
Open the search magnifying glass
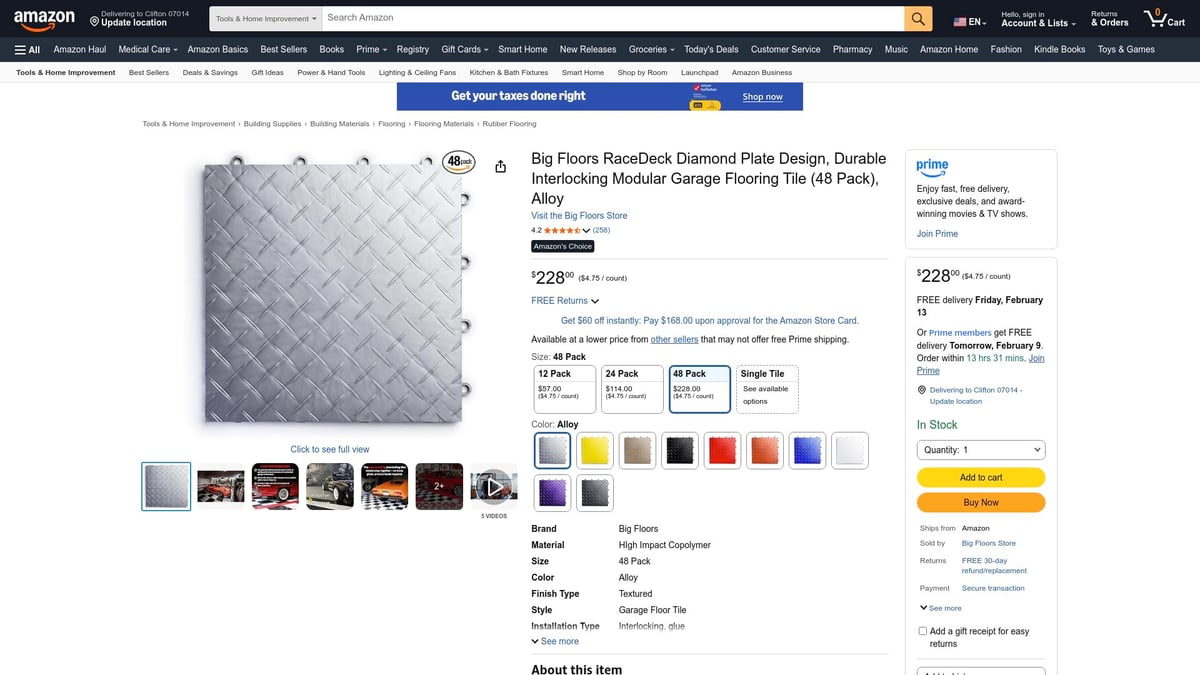916,17
